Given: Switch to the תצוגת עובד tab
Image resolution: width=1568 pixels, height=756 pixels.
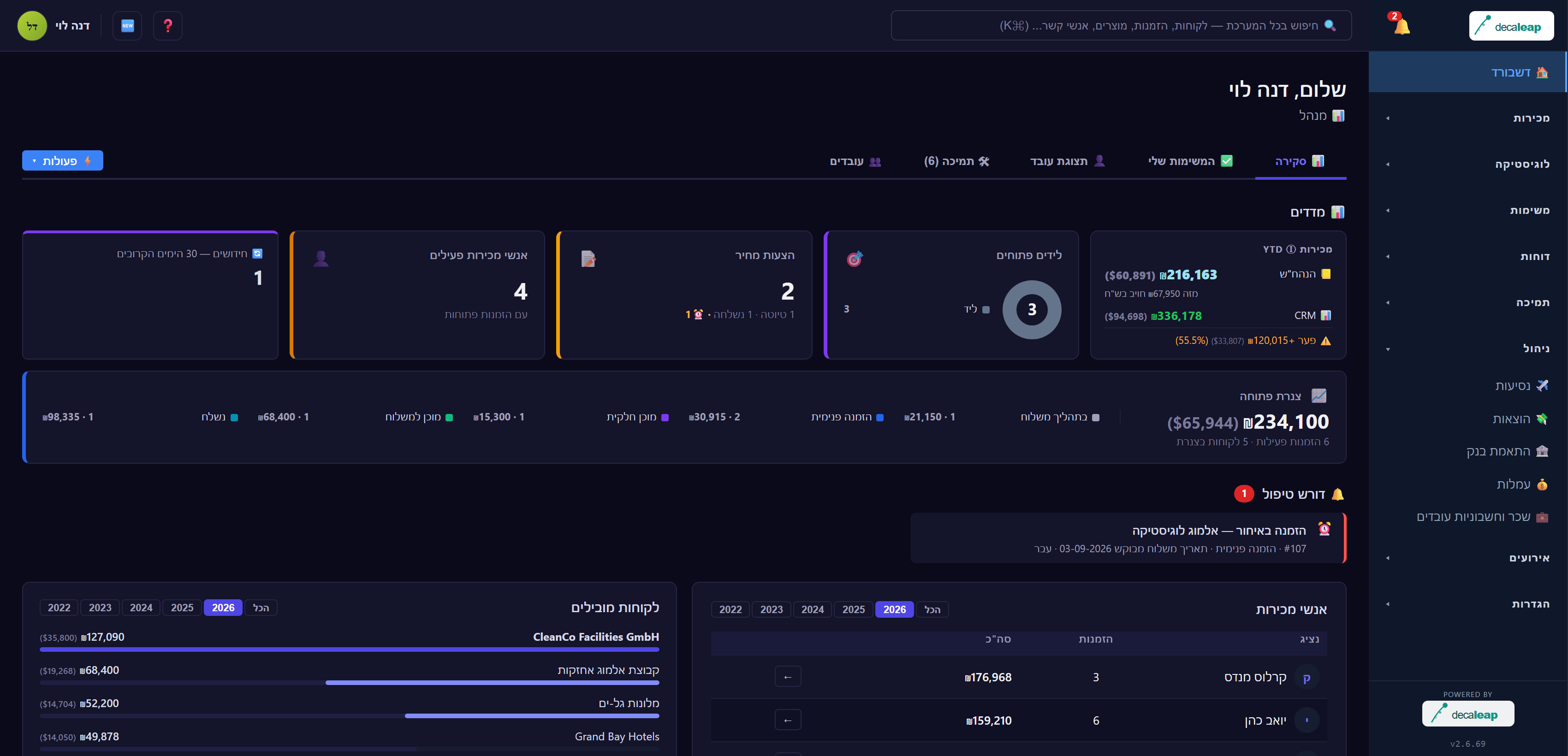Looking at the screenshot, I should [1068, 161].
